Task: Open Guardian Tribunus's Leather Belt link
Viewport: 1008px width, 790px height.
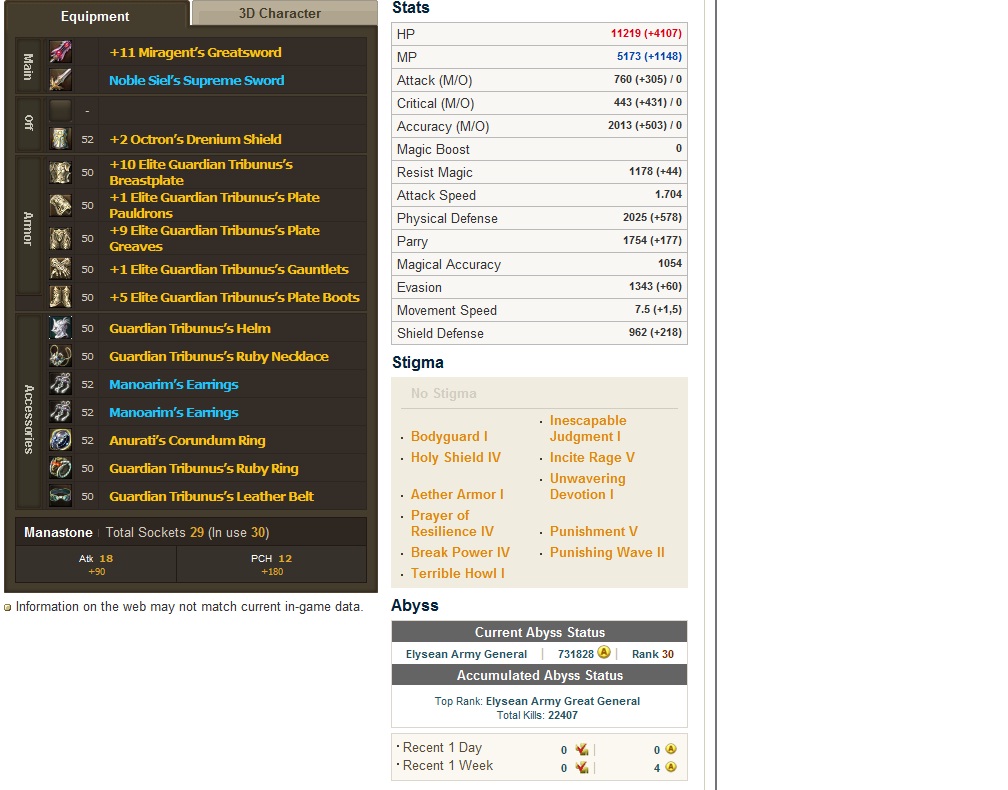Action: (x=212, y=496)
